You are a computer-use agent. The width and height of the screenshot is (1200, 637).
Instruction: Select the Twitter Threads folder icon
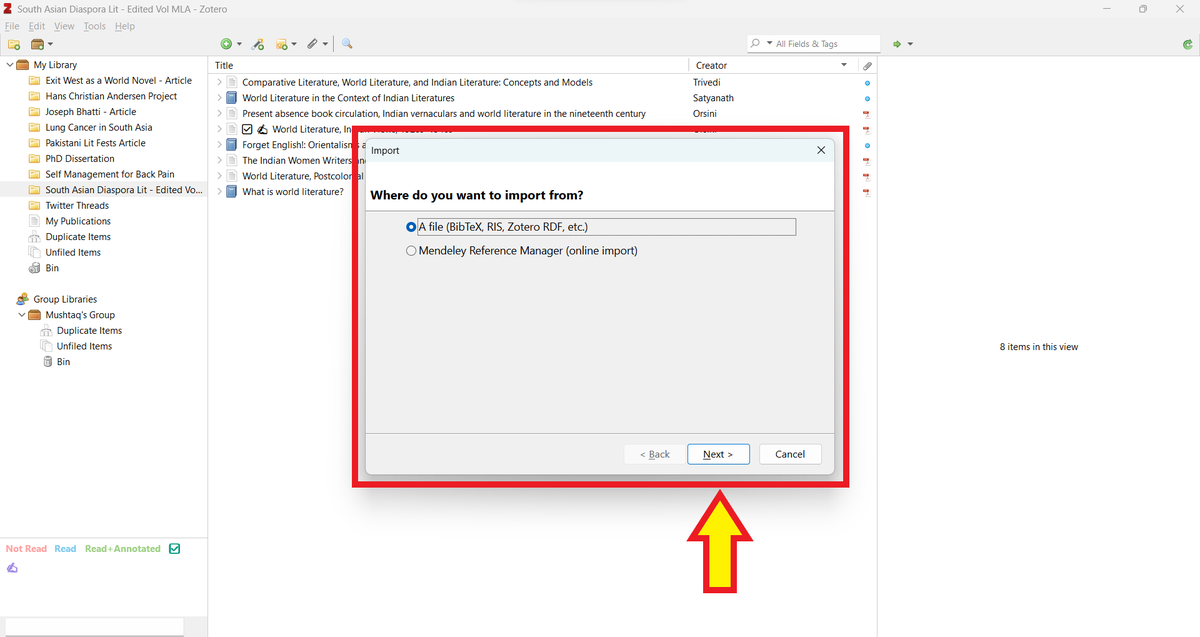(x=35, y=205)
